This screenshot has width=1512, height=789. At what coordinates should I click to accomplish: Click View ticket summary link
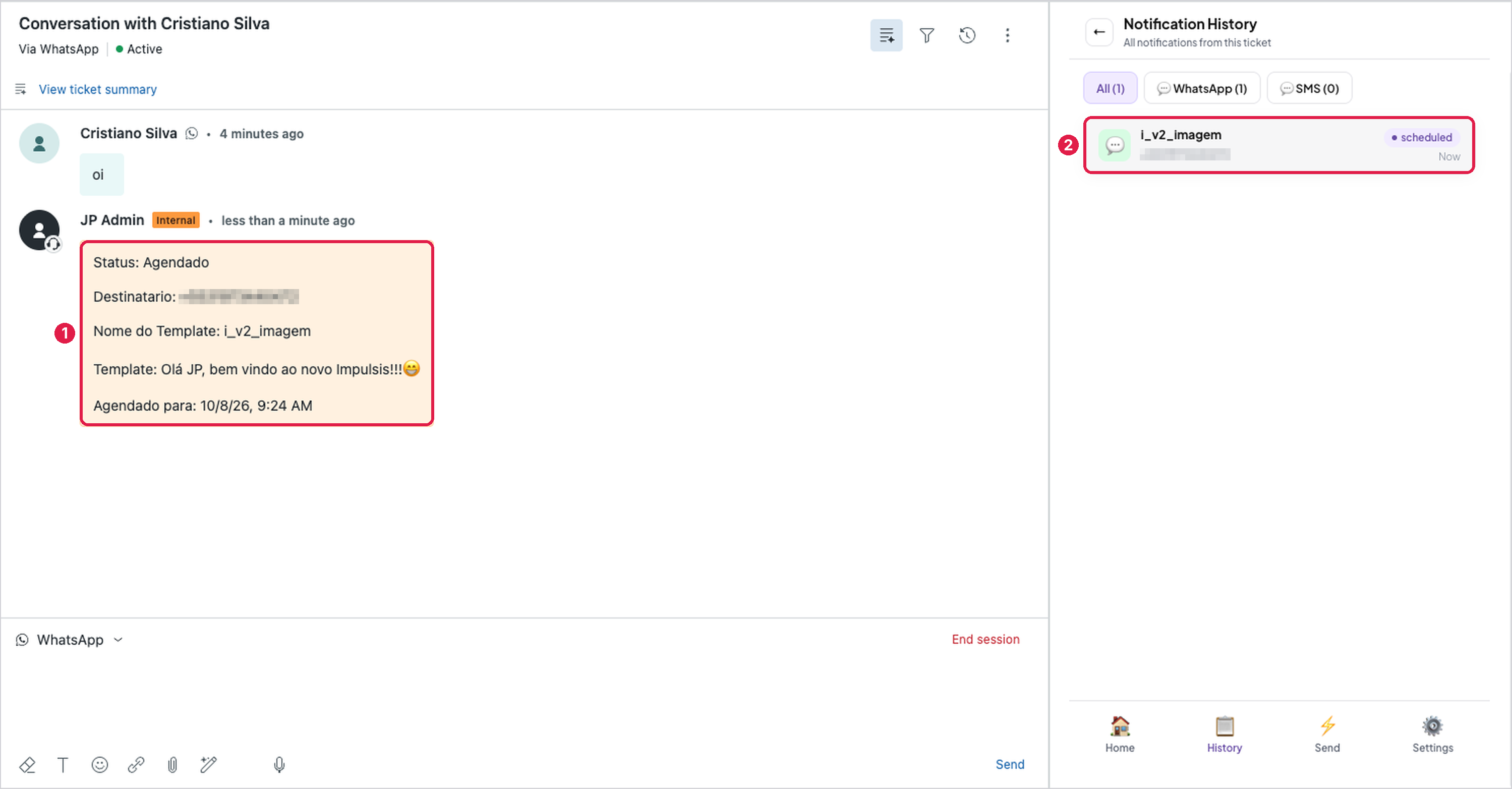pos(97,89)
